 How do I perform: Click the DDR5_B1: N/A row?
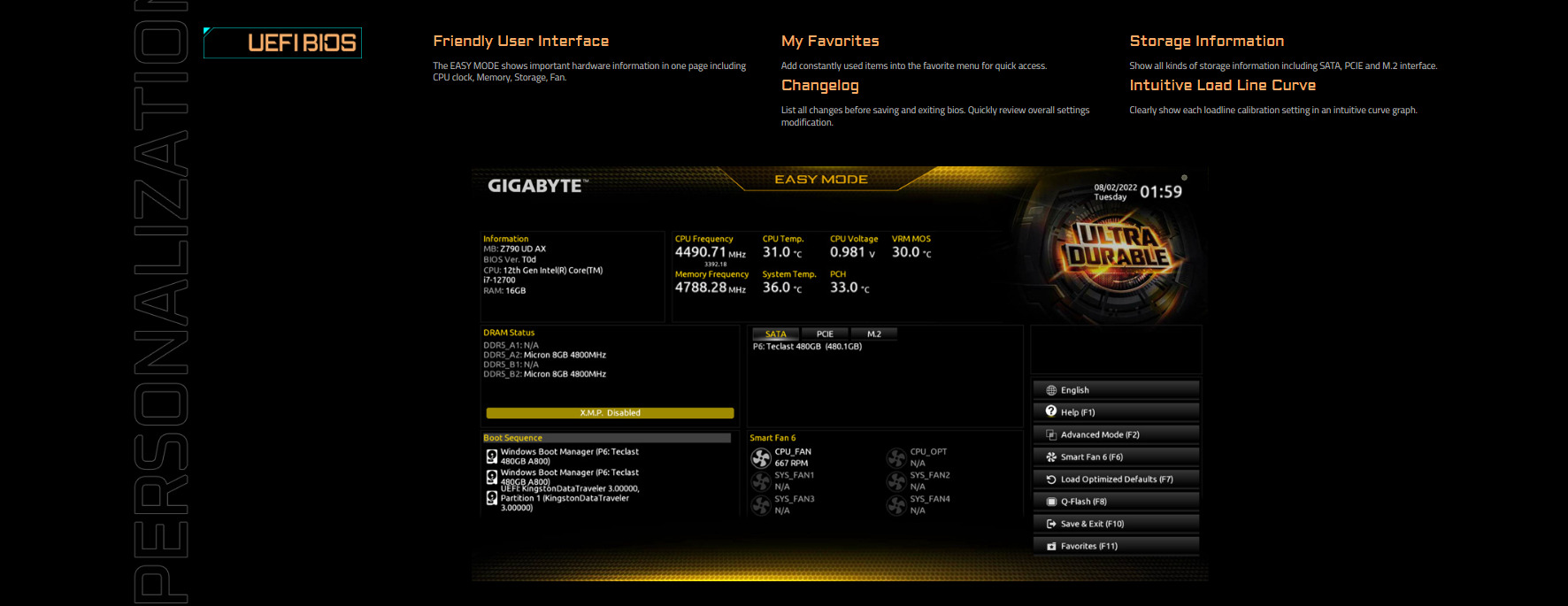(x=511, y=364)
